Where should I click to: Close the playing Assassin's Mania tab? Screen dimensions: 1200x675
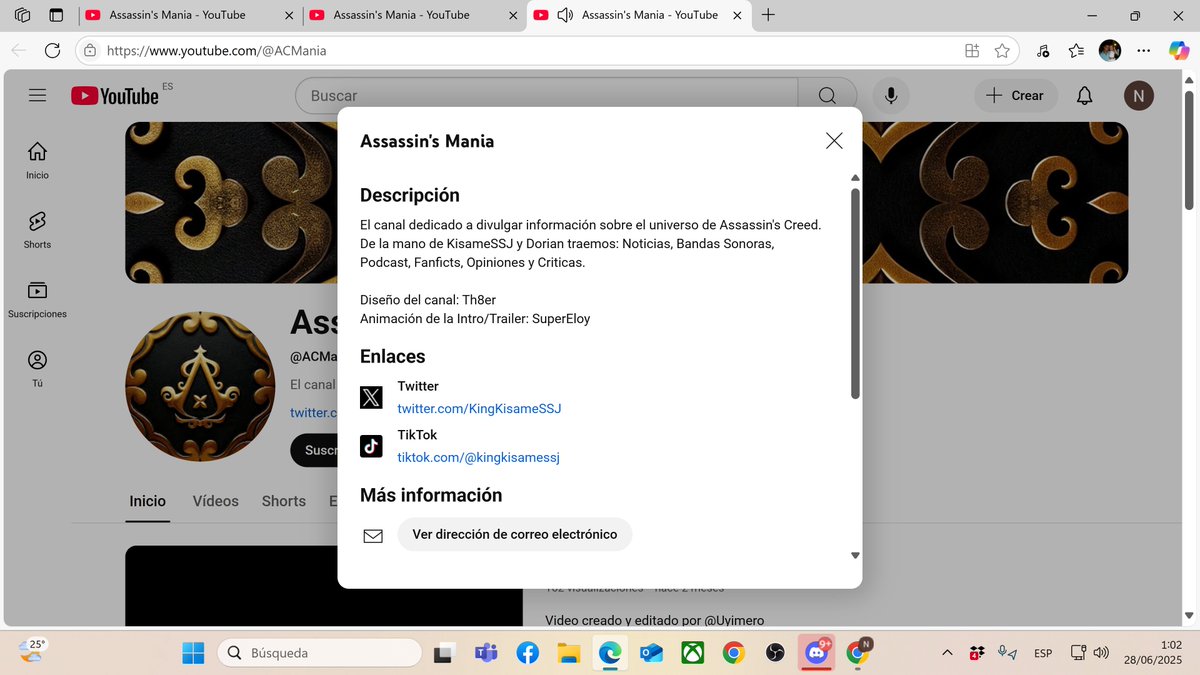coord(738,15)
